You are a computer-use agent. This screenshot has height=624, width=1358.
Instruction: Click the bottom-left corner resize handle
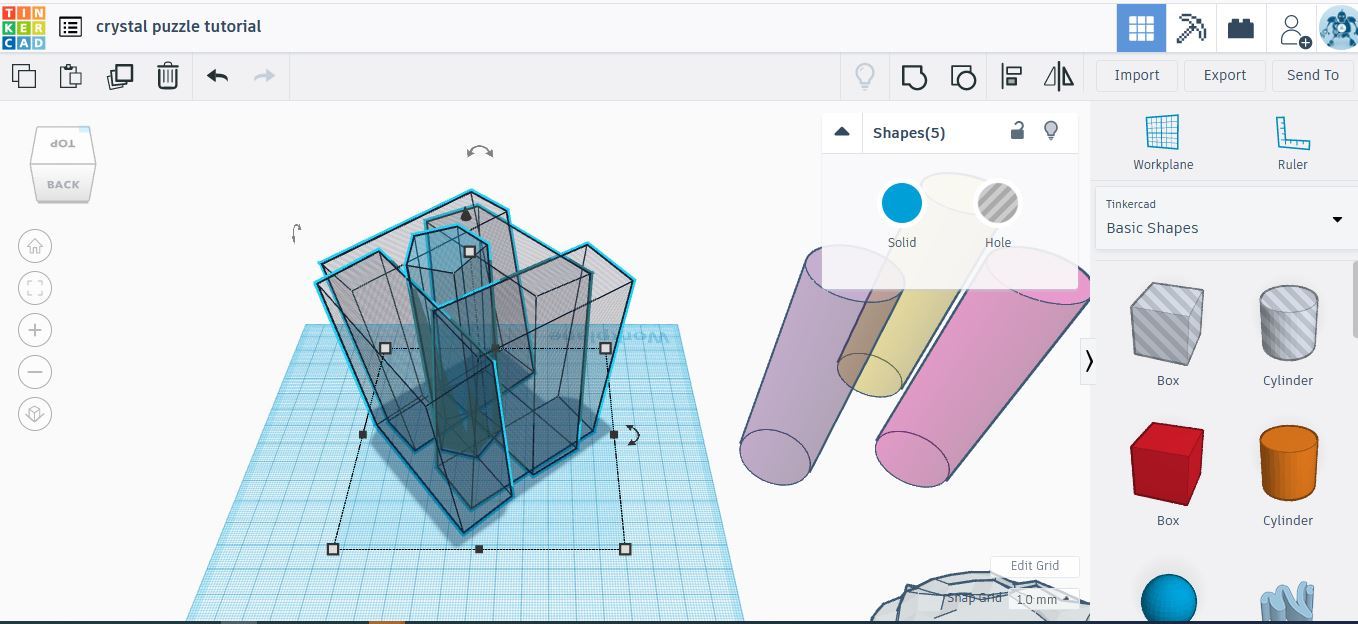point(333,549)
